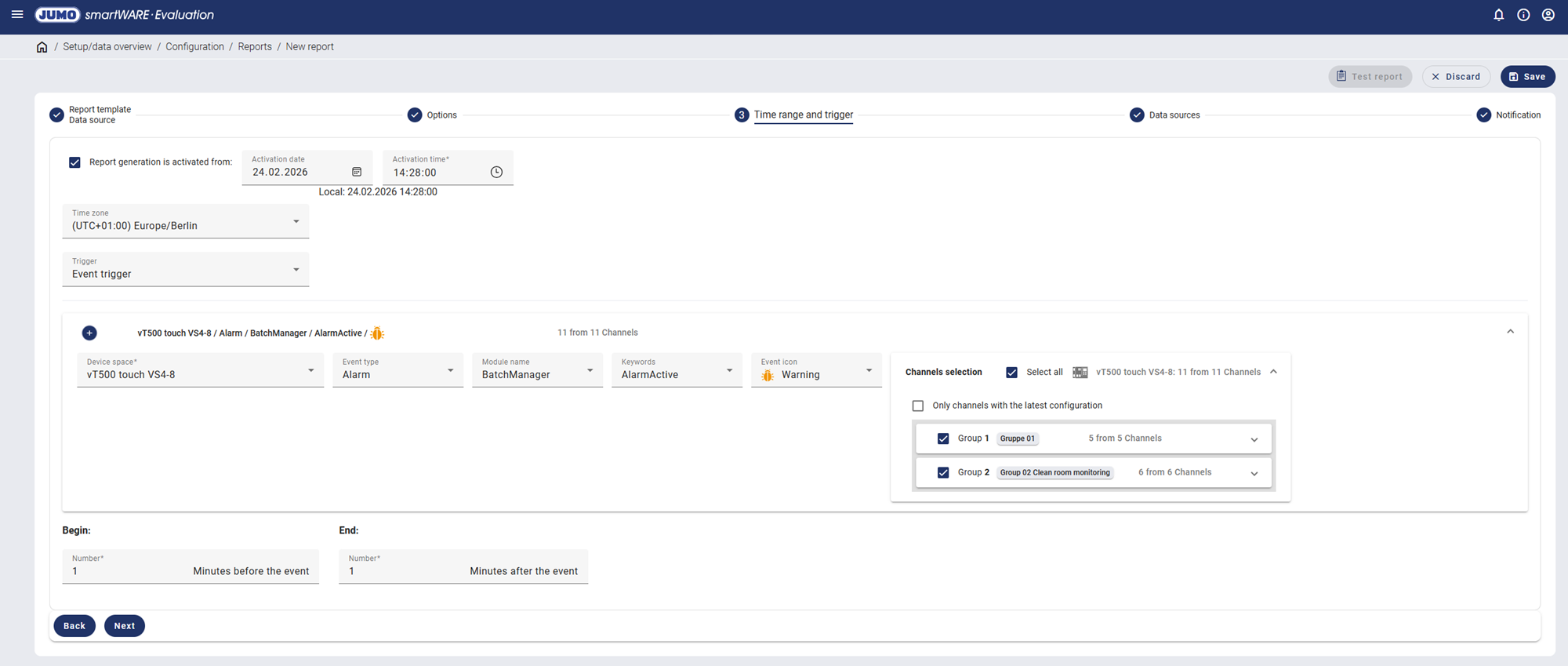Expand Group 1 channel list
Image resolution: width=1568 pixels, height=666 pixels.
point(1254,439)
